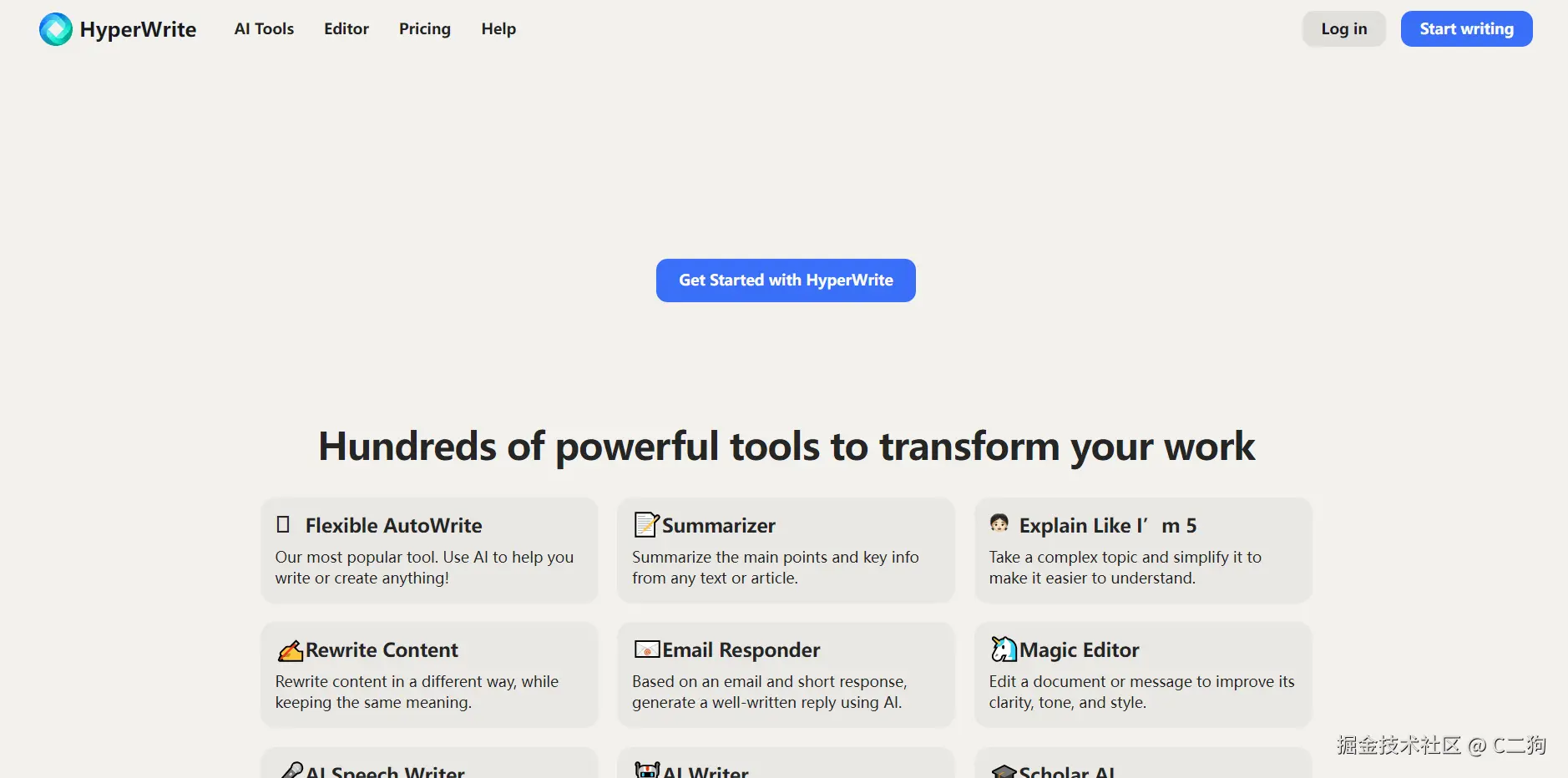Click 'Take a complex topic' description text

tap(1125, 568)
